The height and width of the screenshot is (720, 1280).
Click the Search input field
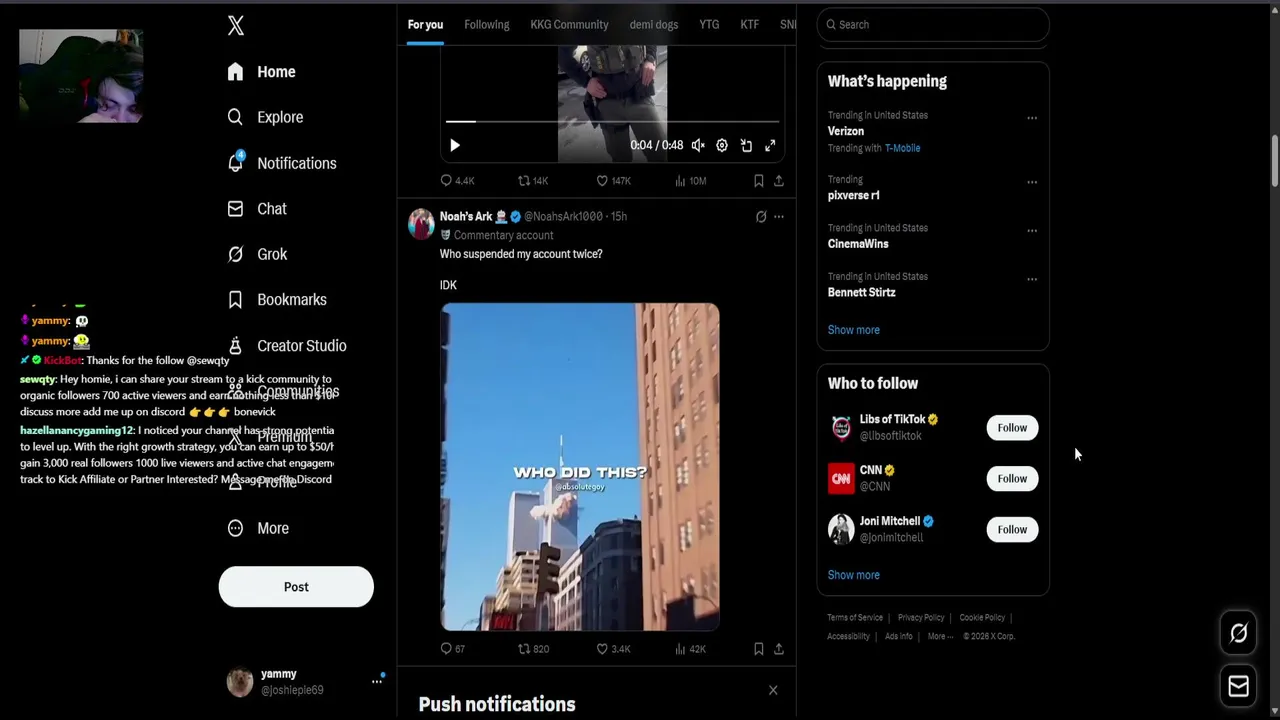[933, 24]
